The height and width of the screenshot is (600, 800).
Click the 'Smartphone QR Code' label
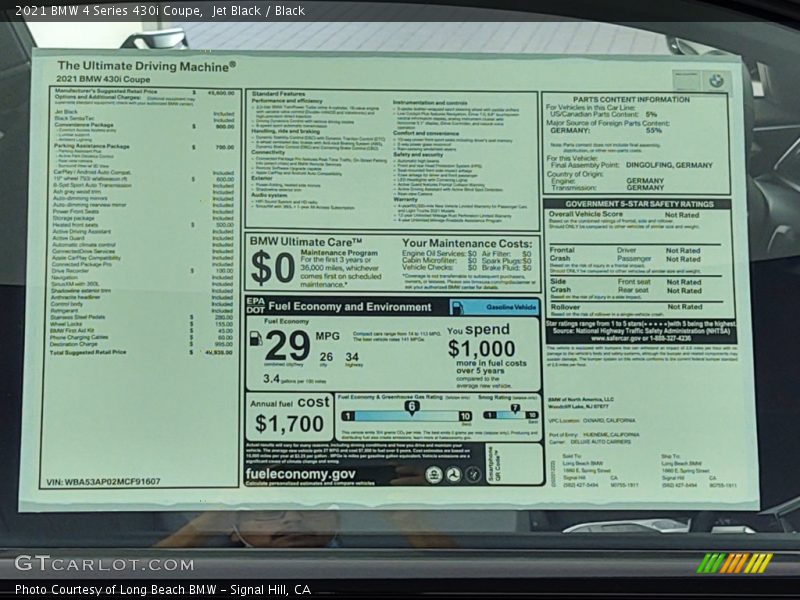(493, 464)
